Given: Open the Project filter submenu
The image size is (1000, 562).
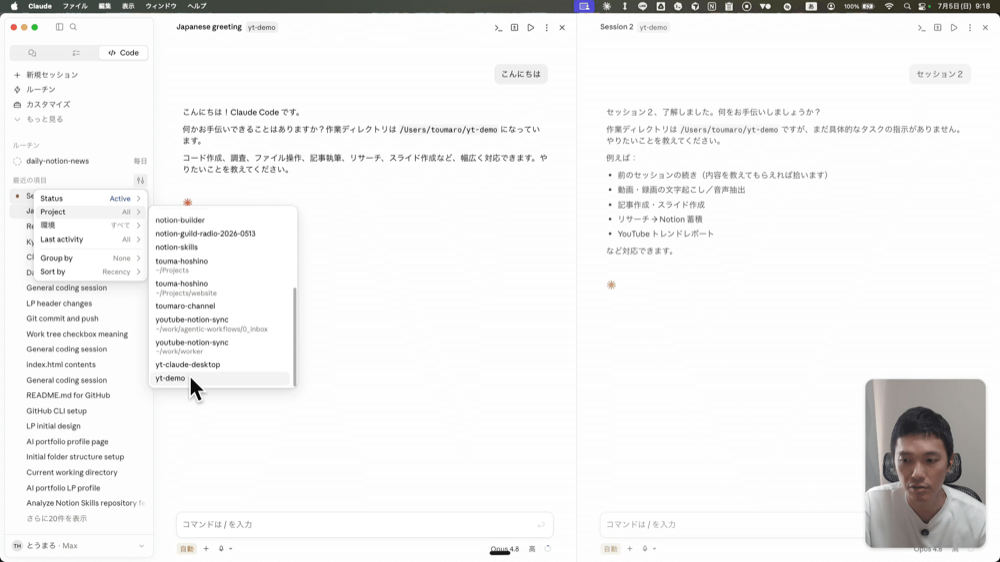Looking at the screenshot, I should [90, 212].
